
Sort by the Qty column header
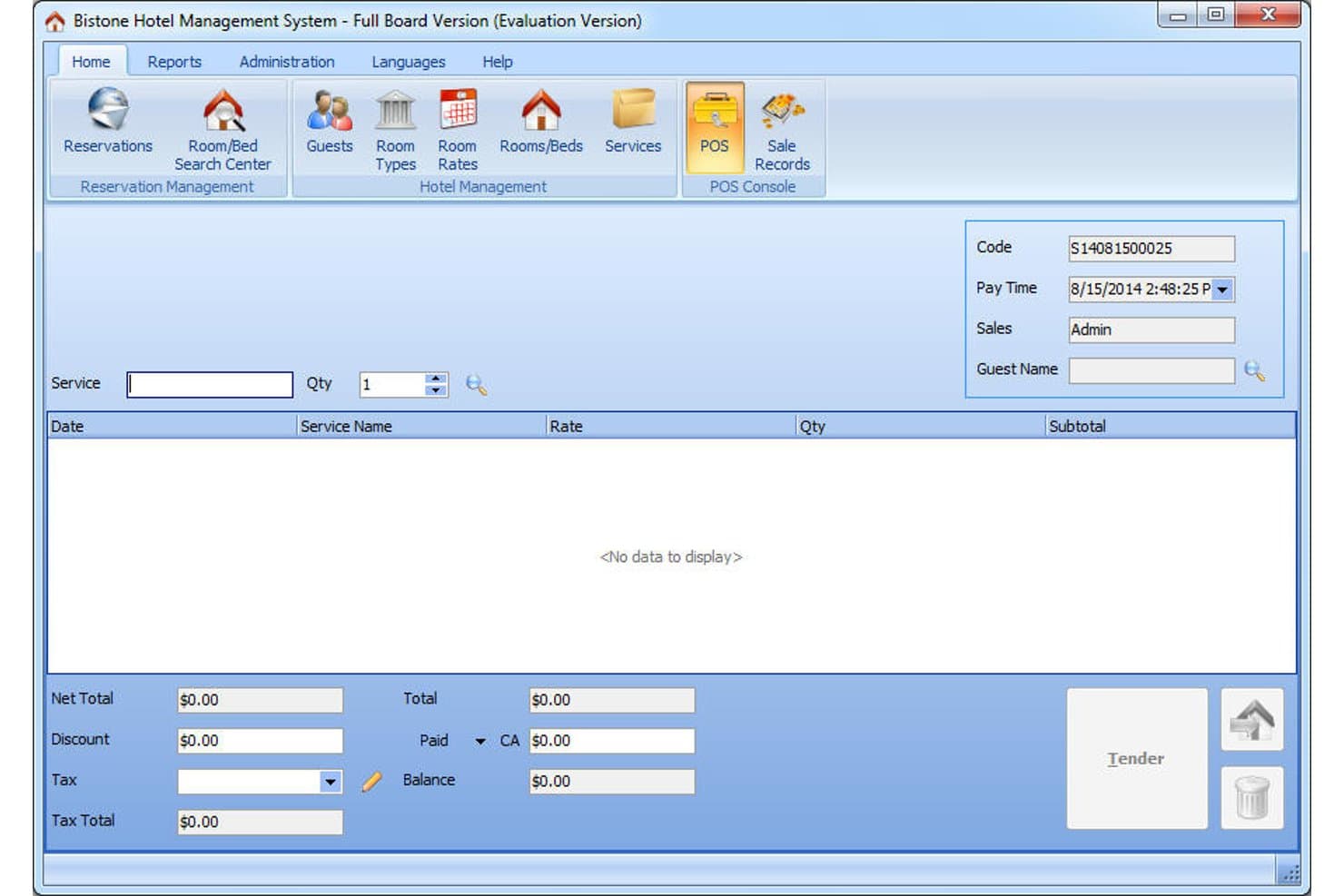921,427
